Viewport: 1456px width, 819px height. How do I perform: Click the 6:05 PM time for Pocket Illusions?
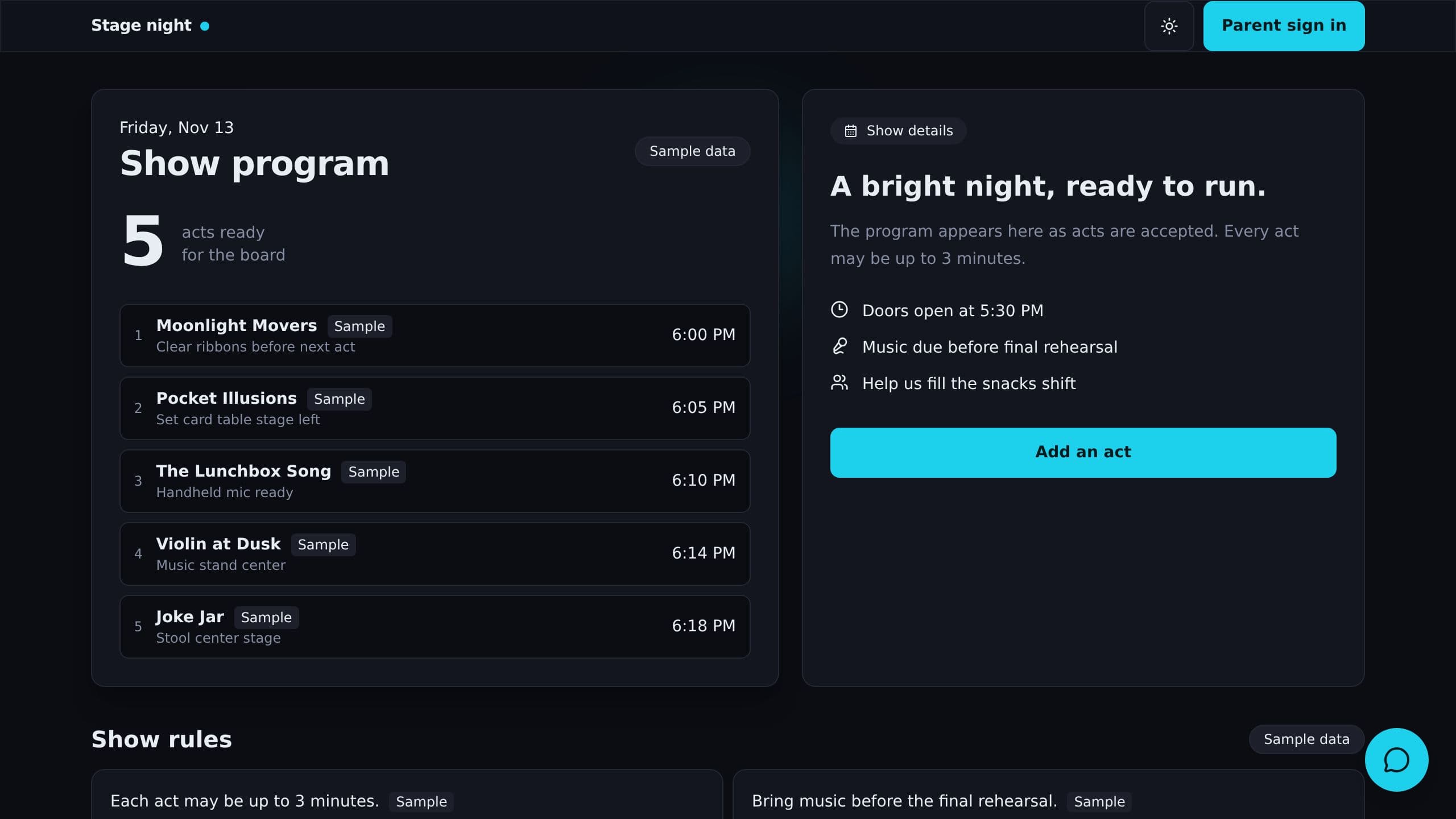704,408
